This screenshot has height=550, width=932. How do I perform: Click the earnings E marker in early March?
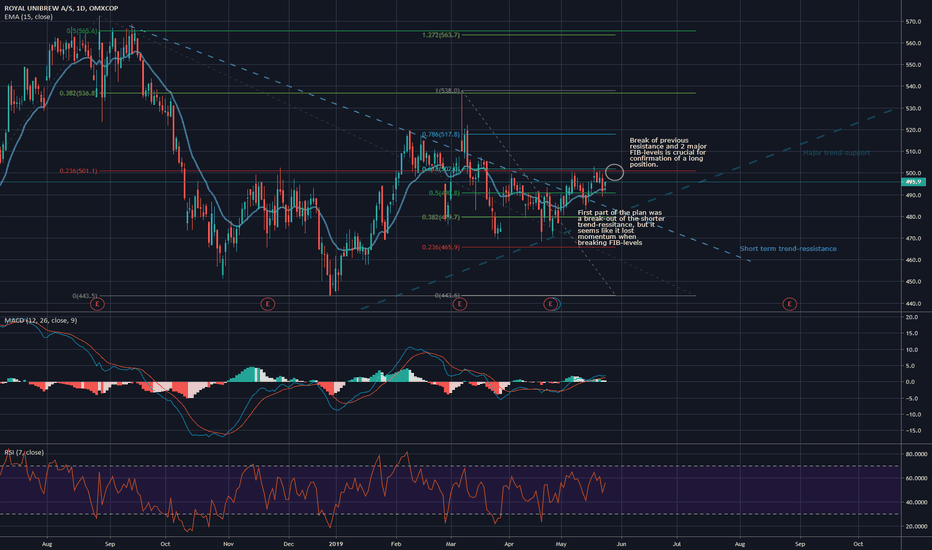tap(459, 304)
